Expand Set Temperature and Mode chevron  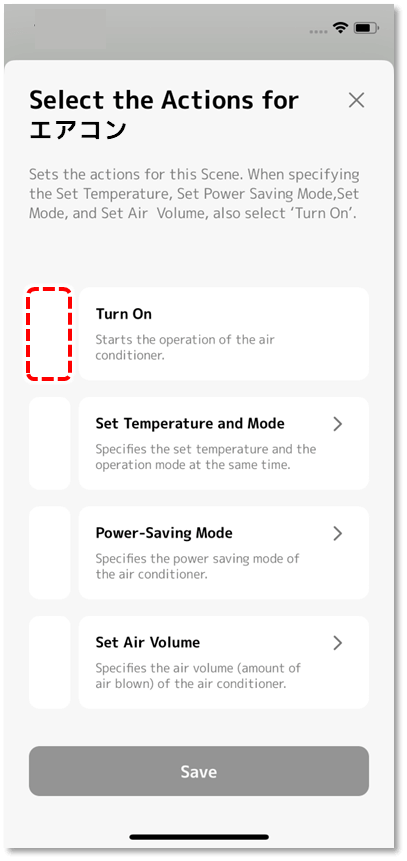[x=338, y=424]
